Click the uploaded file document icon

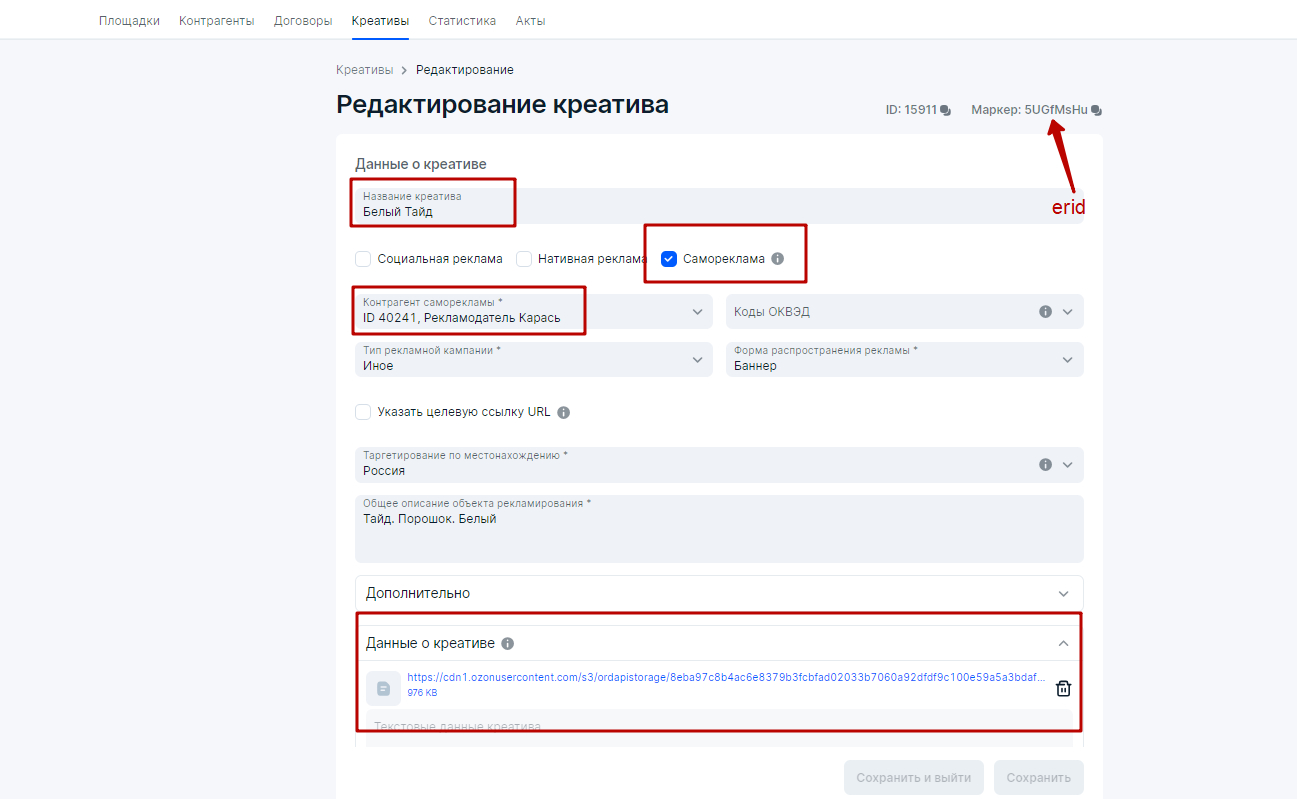(383, 688)
